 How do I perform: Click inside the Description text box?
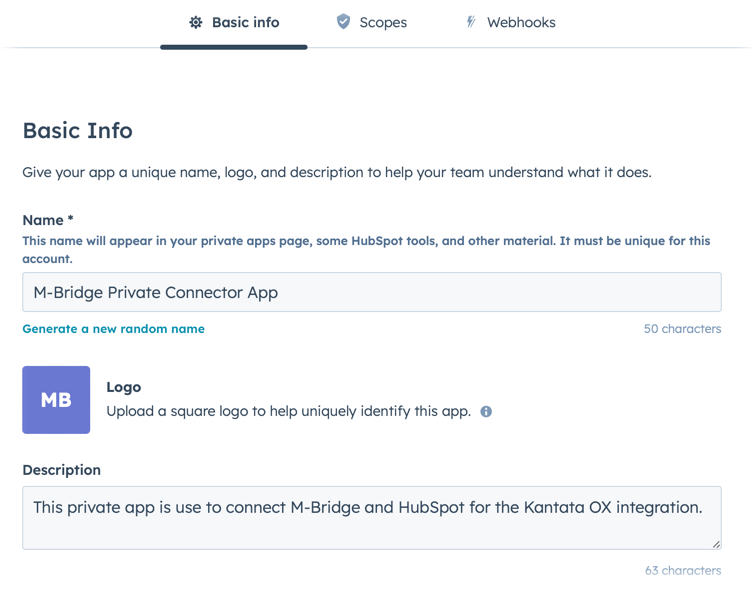[372, 518]
